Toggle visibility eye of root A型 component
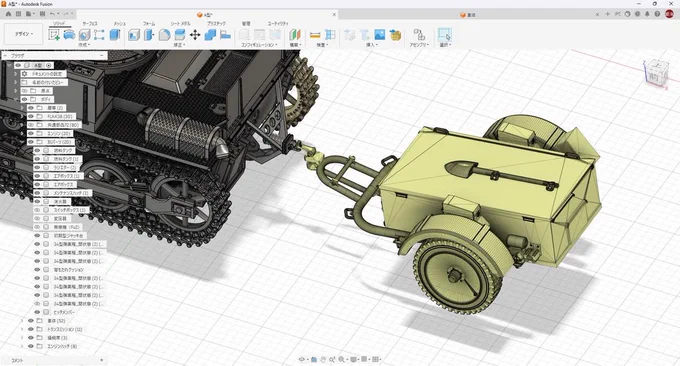This screenshot has height=366, width=680. [x=18, y=65]
